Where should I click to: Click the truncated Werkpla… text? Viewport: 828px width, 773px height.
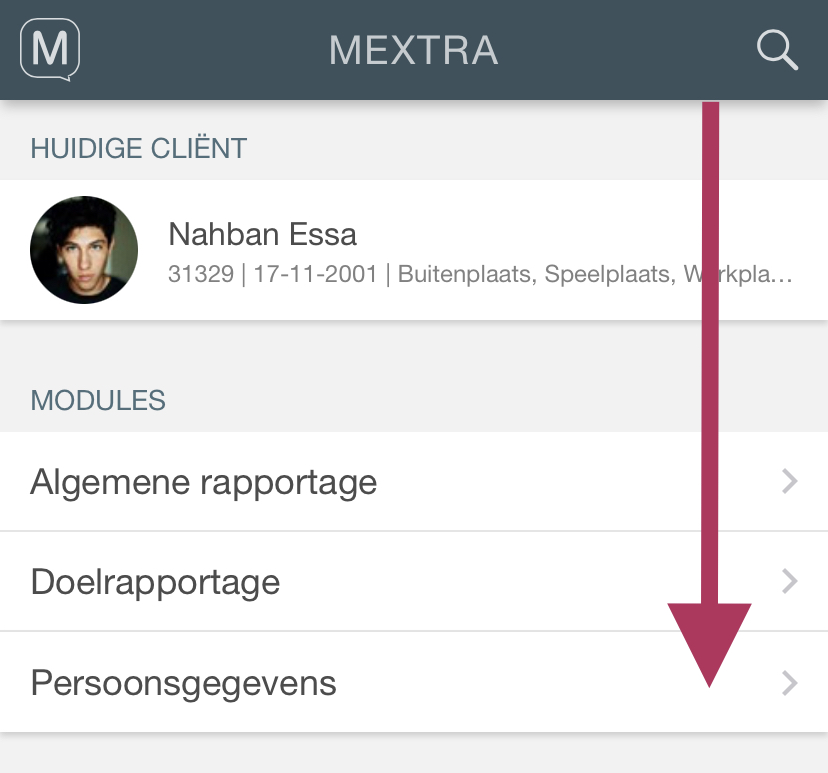[x=738, y=274]
